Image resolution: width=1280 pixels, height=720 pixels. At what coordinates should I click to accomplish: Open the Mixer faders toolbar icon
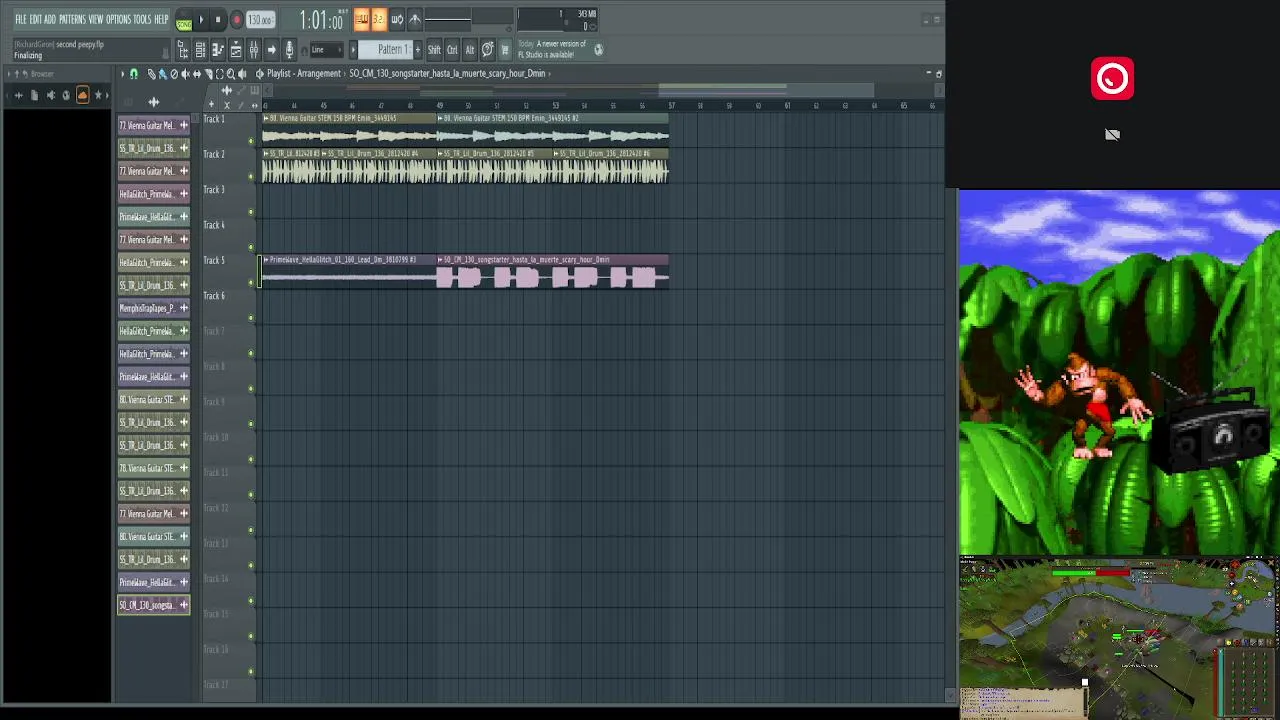pyautogui.click(x=254, y=49)
